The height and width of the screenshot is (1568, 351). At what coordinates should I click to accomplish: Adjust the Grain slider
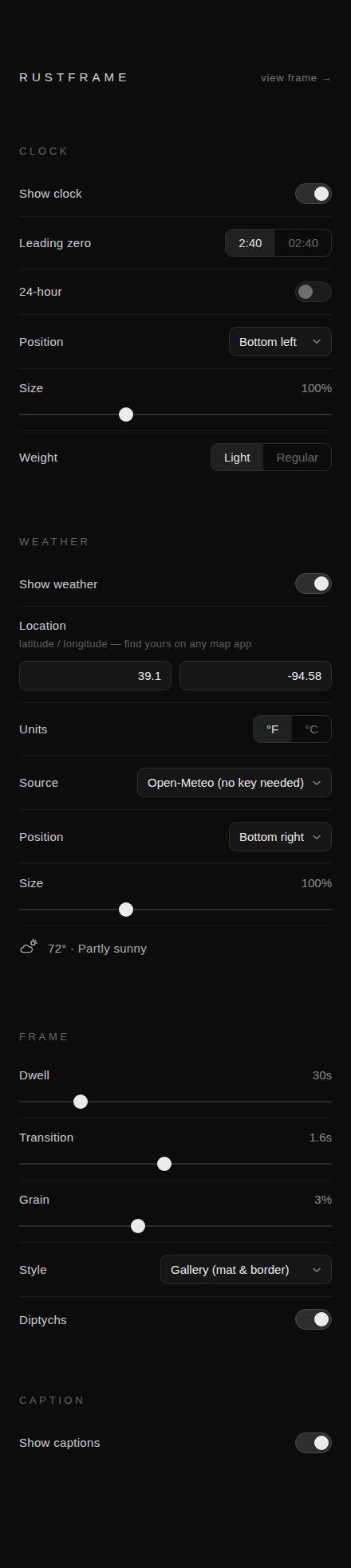[175, 1226]
